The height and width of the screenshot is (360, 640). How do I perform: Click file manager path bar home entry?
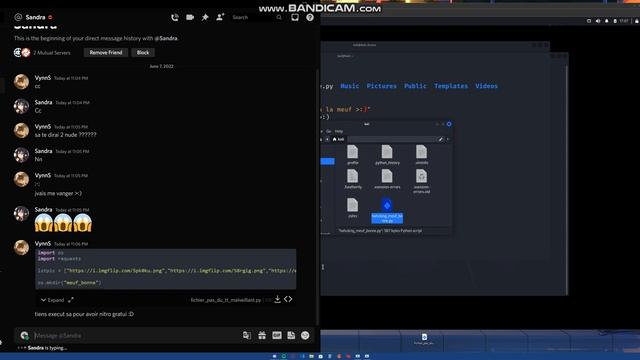(338, 140)
